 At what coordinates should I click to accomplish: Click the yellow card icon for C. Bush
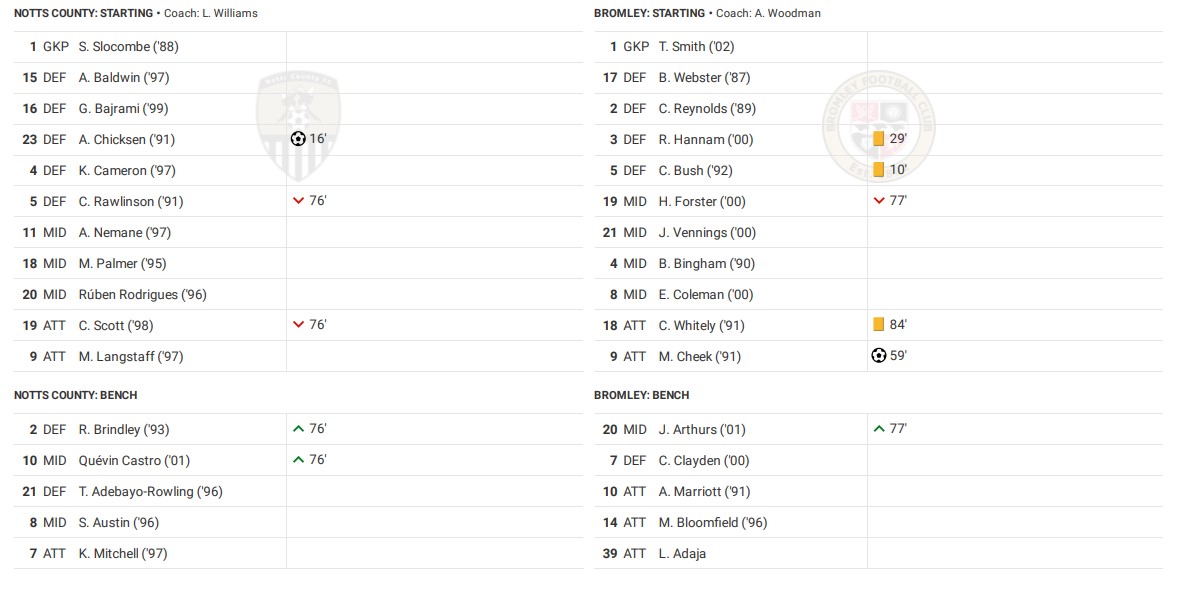[x=879, y=170]
